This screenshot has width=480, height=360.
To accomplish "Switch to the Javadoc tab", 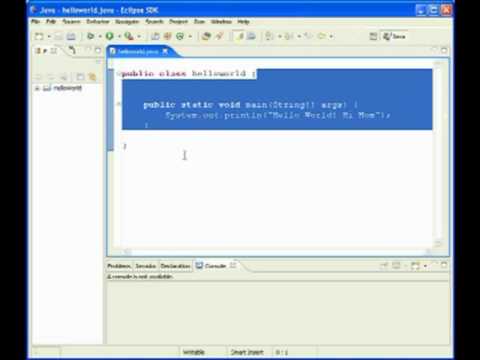I will [146, 266].
